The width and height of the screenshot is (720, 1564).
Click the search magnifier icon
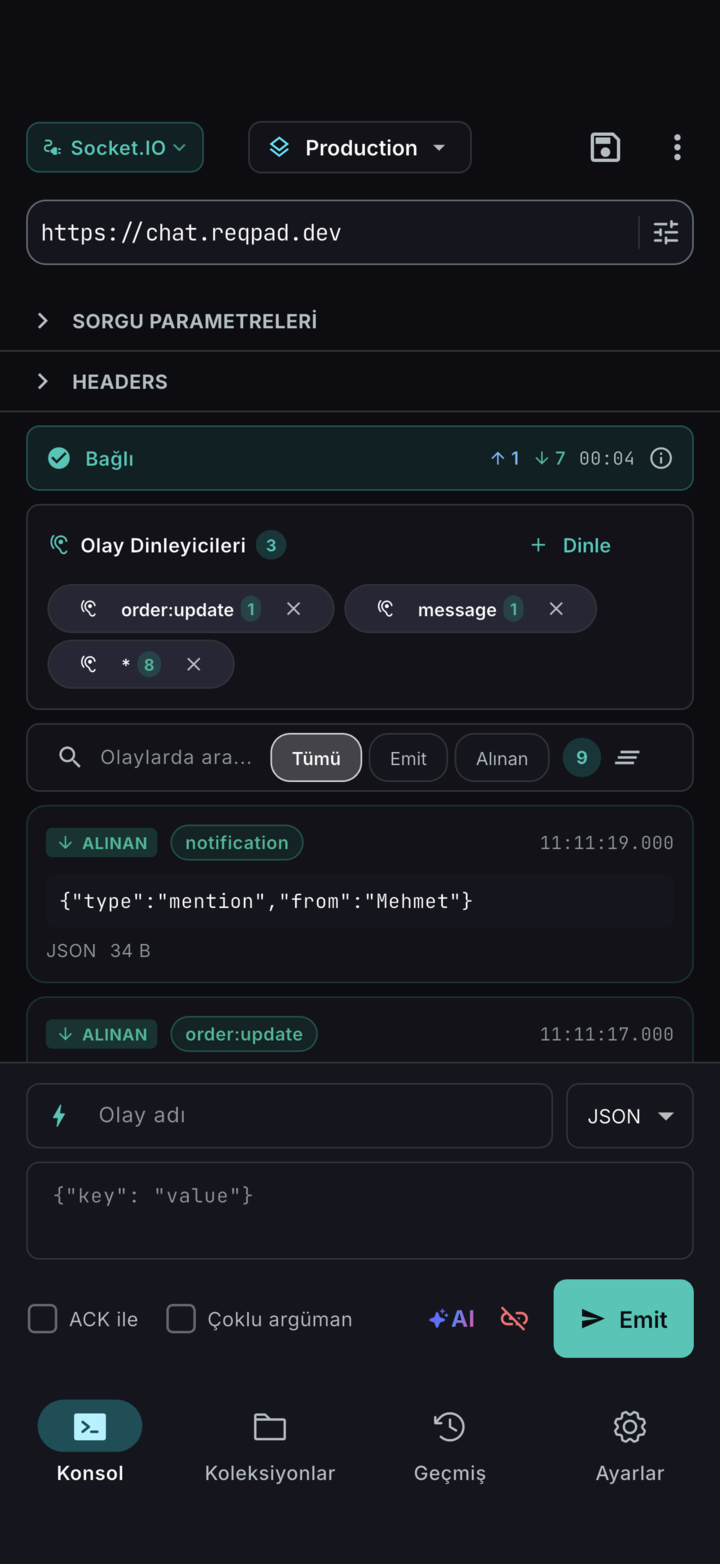(x=69, y=758)
